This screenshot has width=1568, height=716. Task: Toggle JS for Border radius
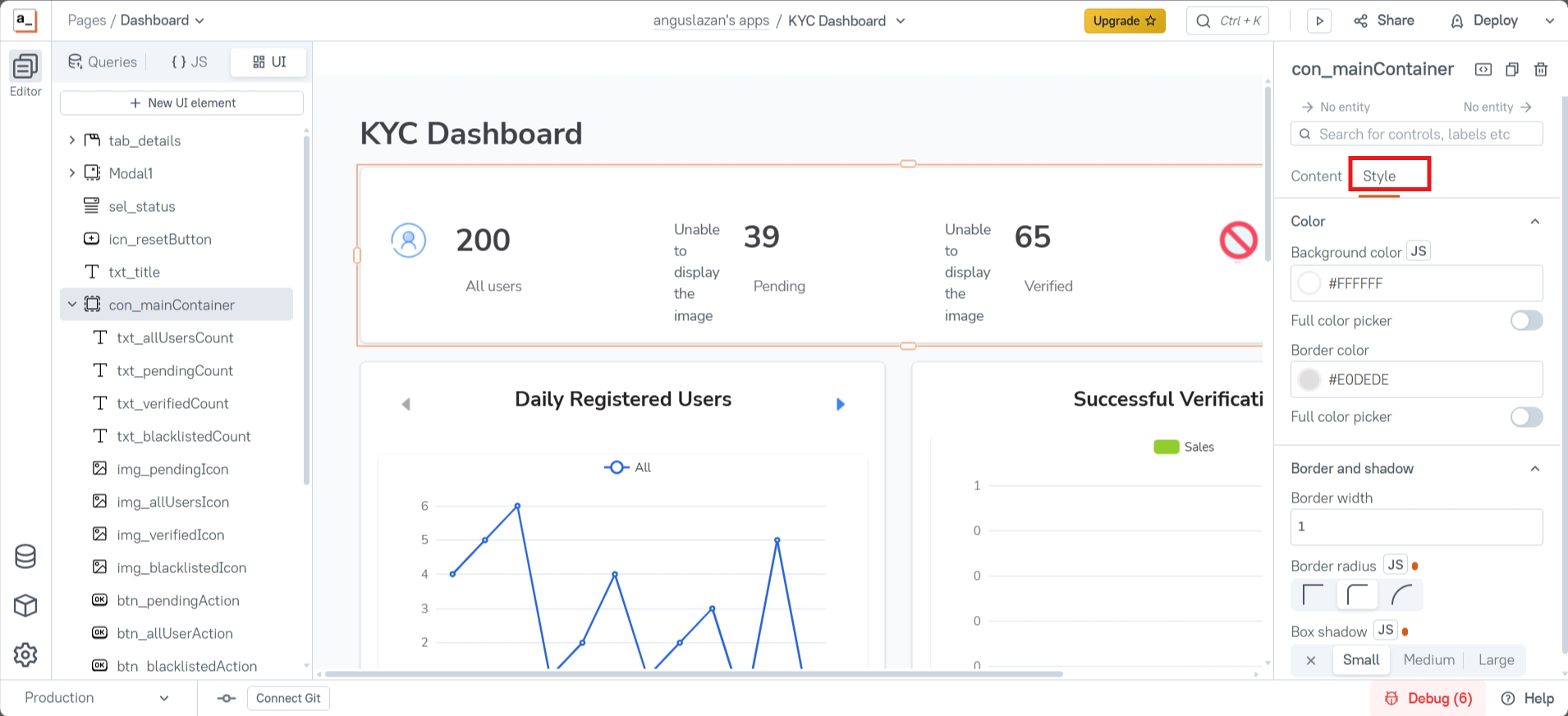(x=1396, y=565)
